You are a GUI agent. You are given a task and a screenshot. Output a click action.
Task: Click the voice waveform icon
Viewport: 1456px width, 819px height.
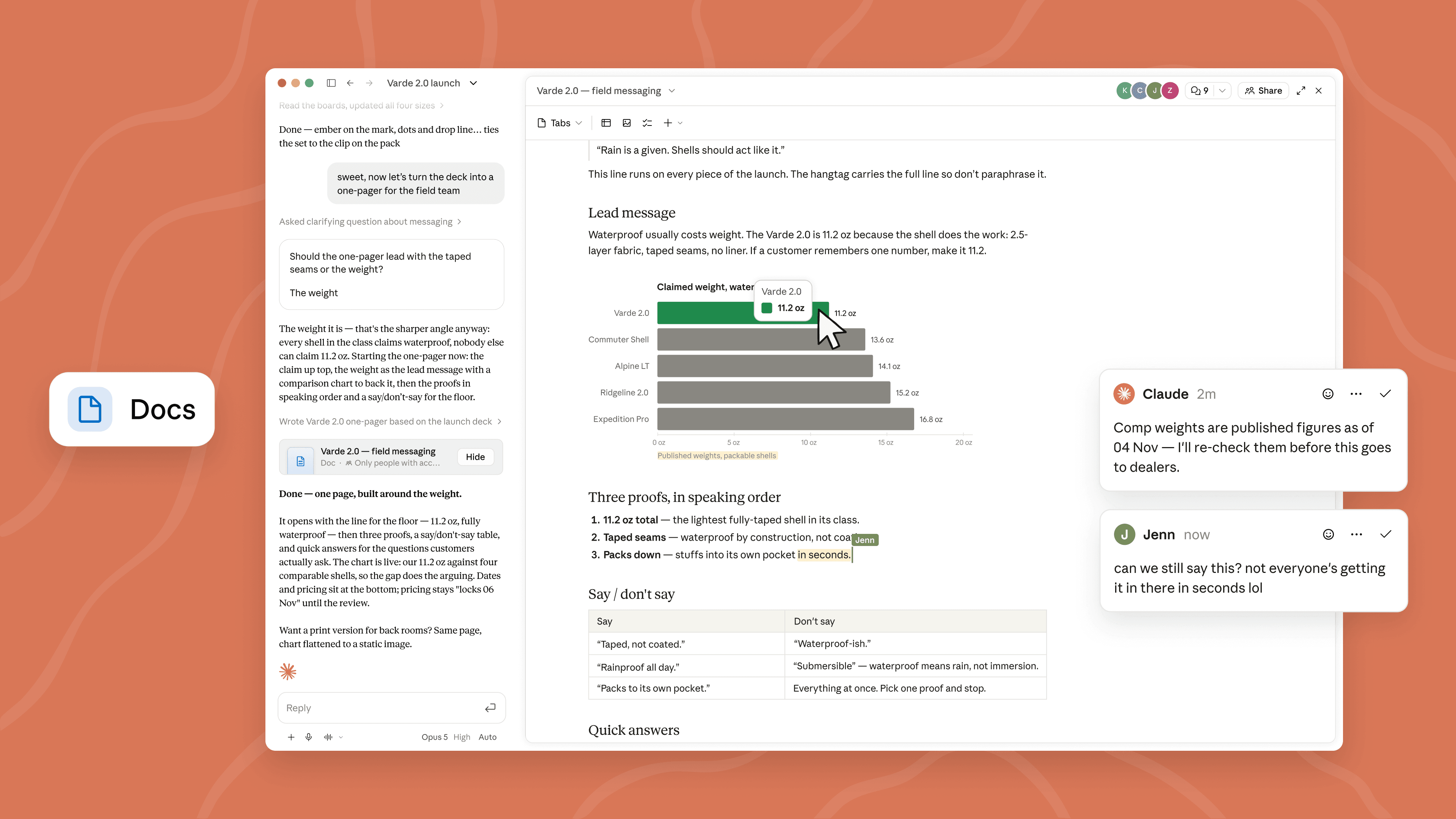pyautogui.click(x=328, y=737)
